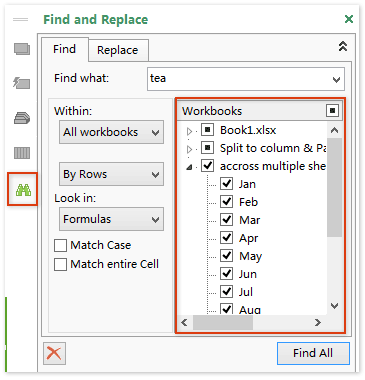
Task: Uncheck the Jun sheet checkbox
Action: [227, 273]
